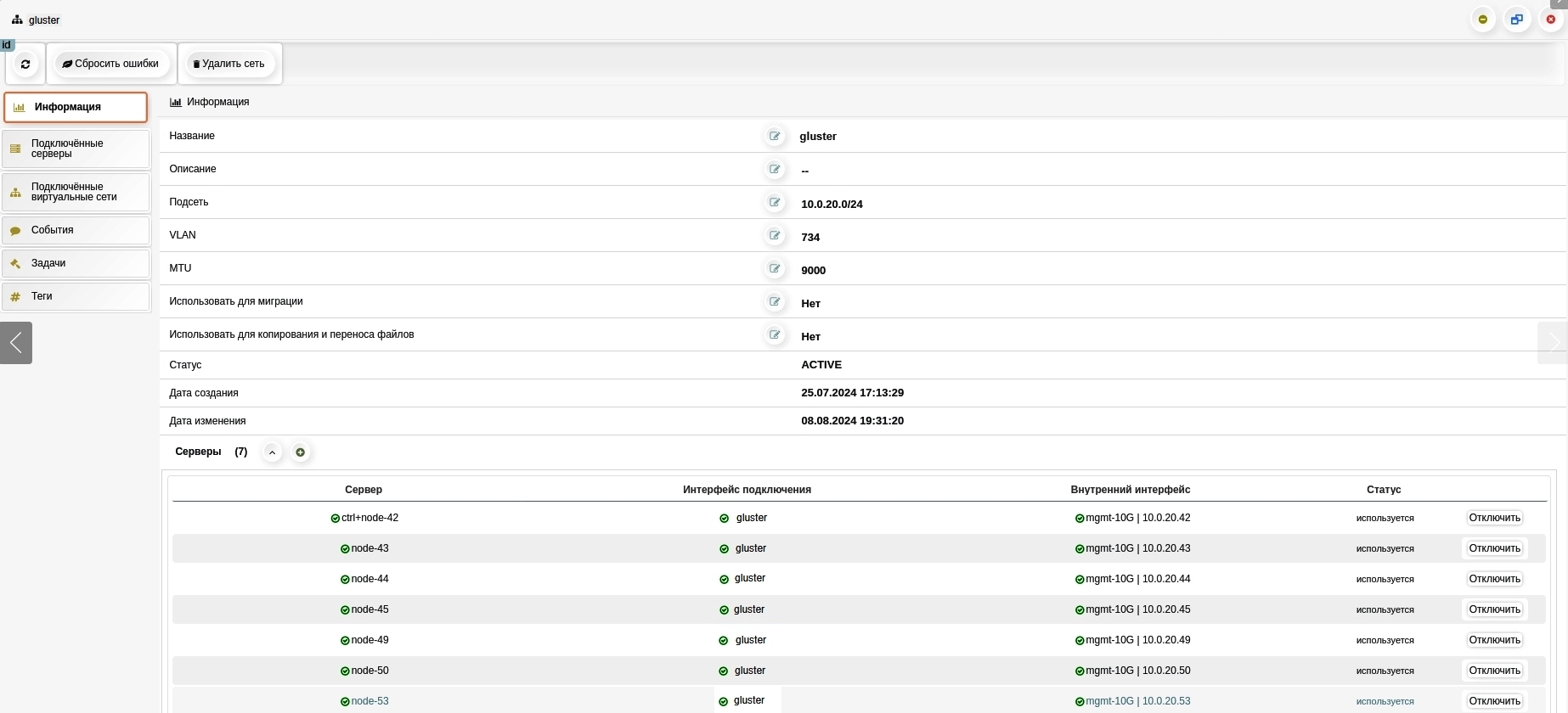The image size is (1568, 713).
Task: Click mgmt-10G | 10.0.20.45 interface
Action: pyautogui.click(x=1137, y=609)
